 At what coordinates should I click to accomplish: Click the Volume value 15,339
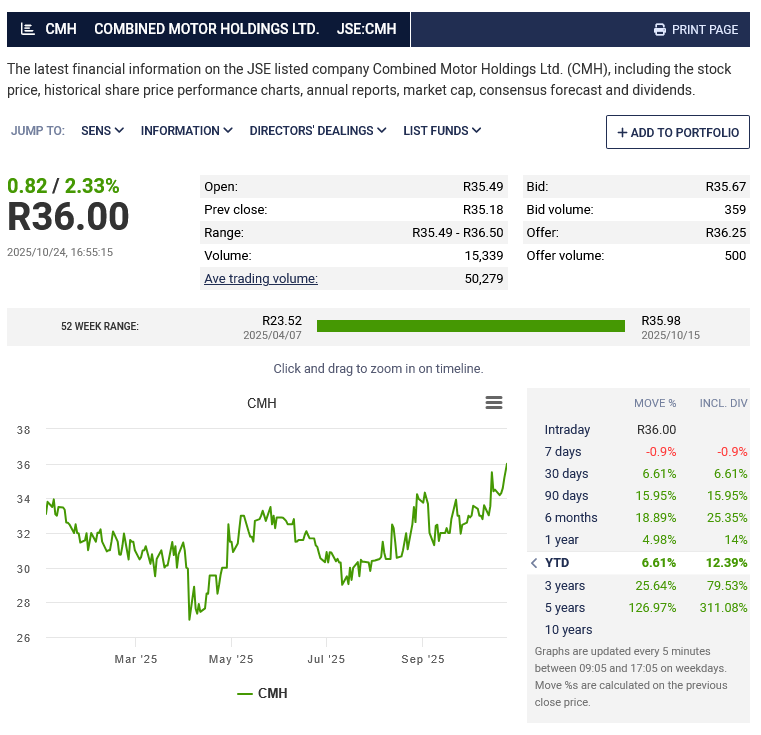[x=484, y=256]
